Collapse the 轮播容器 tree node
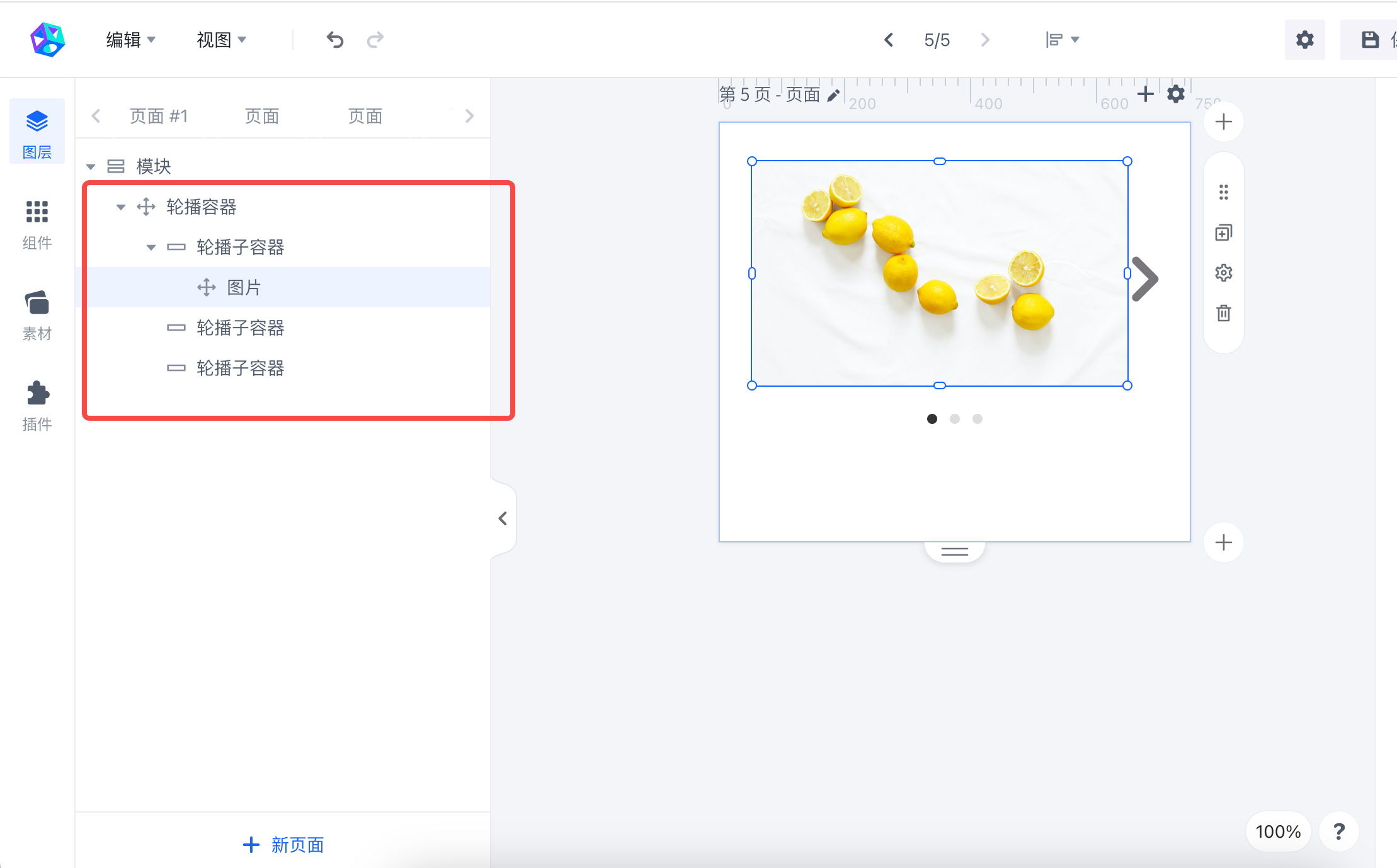This screenshot has width=1397, height=868. click(x=121, y=207)
